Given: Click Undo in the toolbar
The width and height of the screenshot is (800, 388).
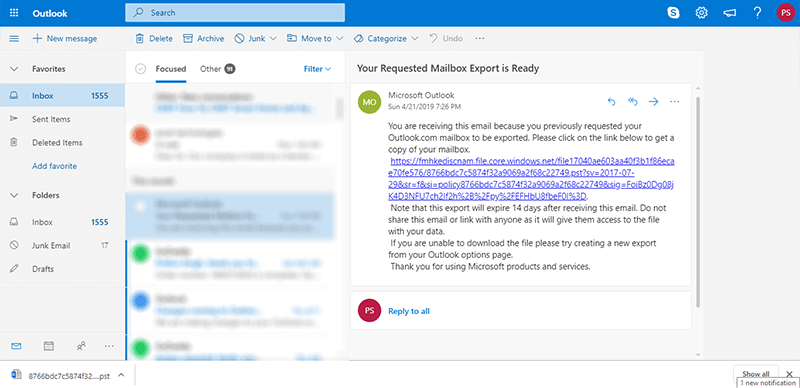Looking at the screenshot, I should pos(446,39).
